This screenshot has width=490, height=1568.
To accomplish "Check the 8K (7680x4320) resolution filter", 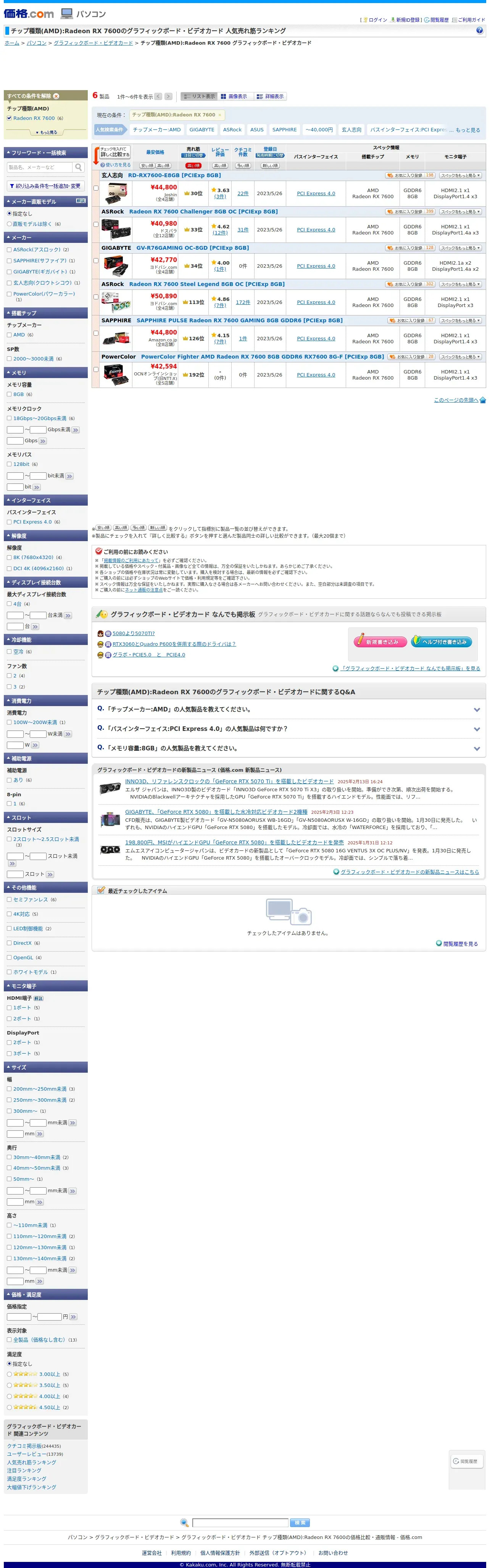I will [9, 557].
